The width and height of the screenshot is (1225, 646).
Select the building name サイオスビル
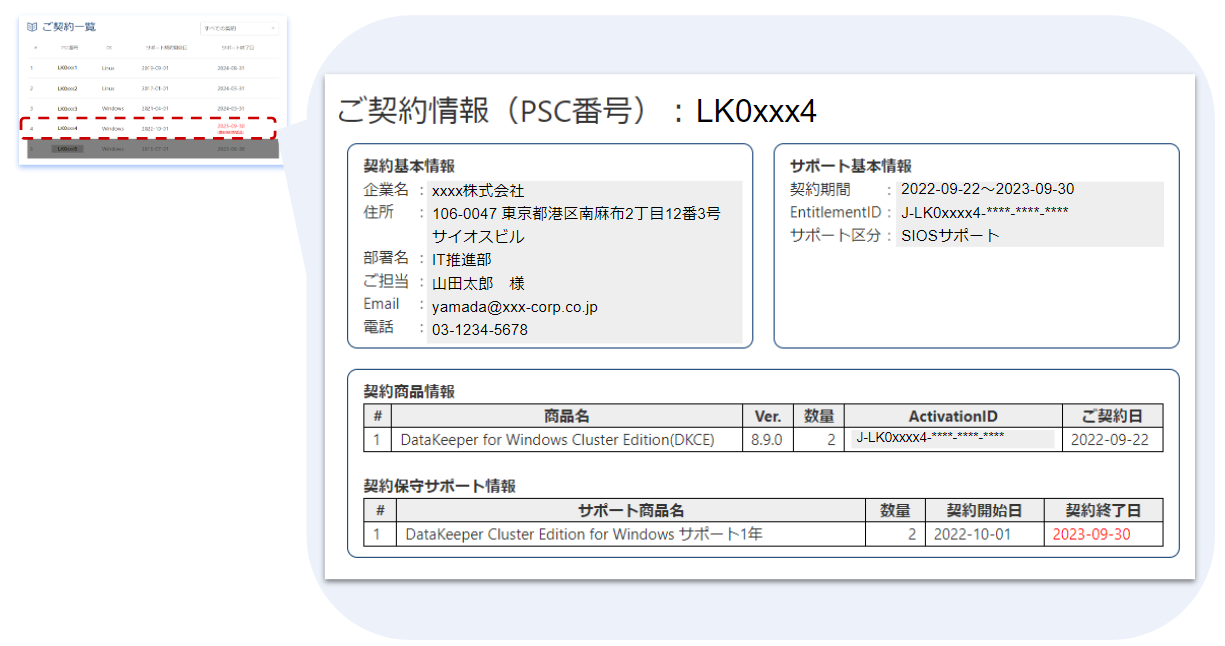(478, 237)
